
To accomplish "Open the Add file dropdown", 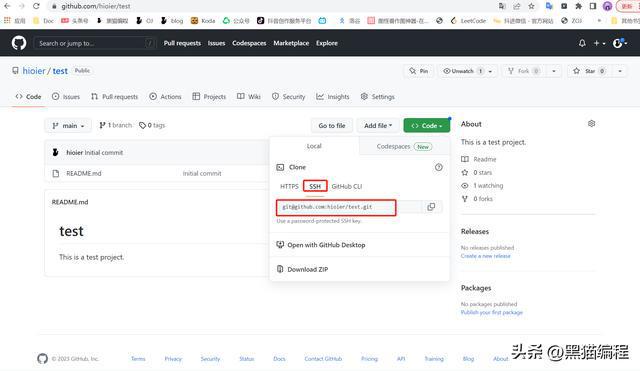I will click(x=378, y=126).
